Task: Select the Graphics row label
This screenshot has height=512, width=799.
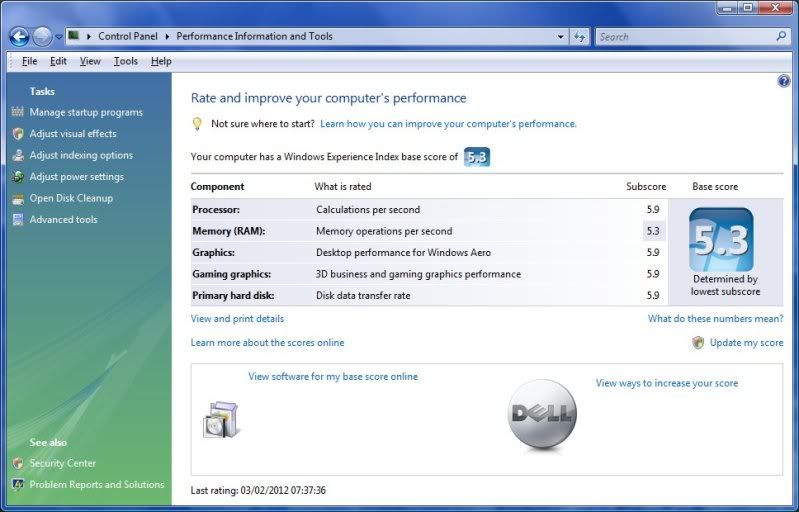Action: click(x=214, y=253)
